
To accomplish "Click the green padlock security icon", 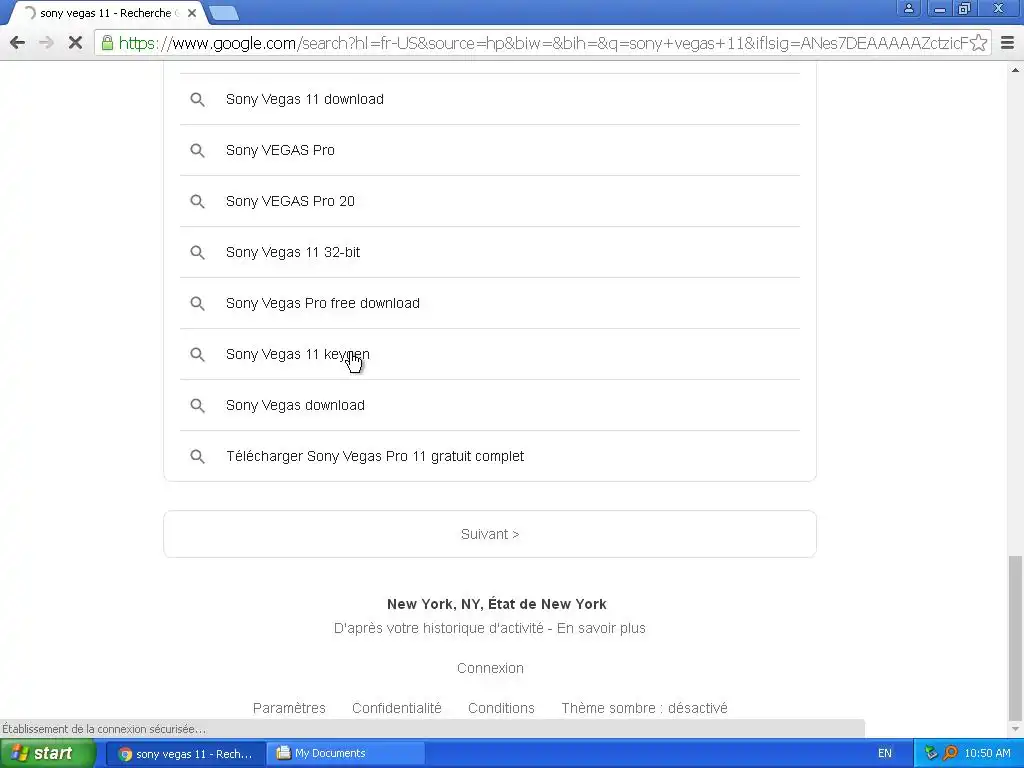I will tap(107, 43).
